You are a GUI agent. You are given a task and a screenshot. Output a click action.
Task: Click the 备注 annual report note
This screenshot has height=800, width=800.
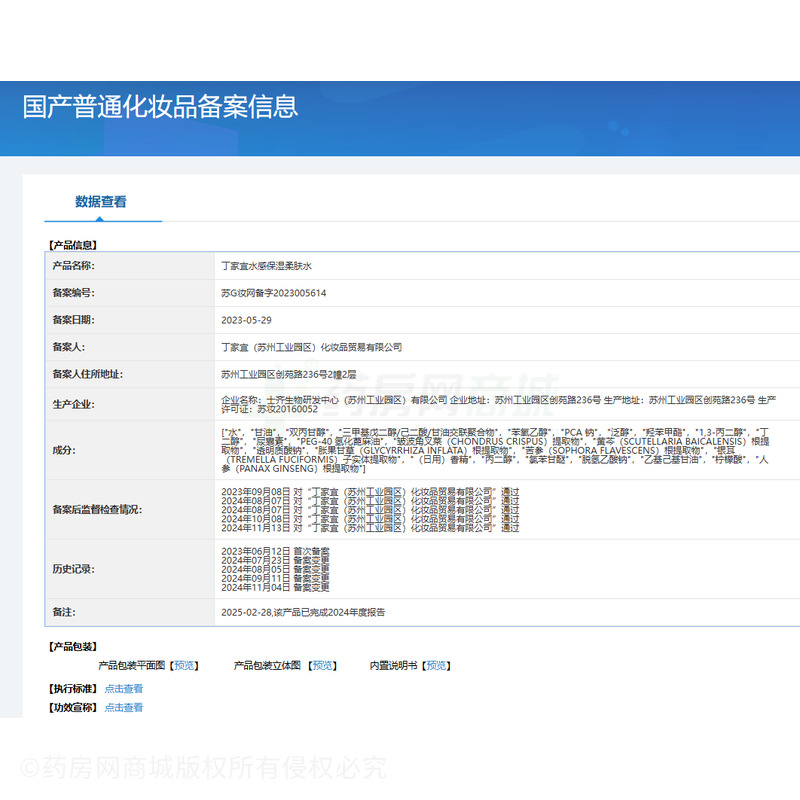302,611
